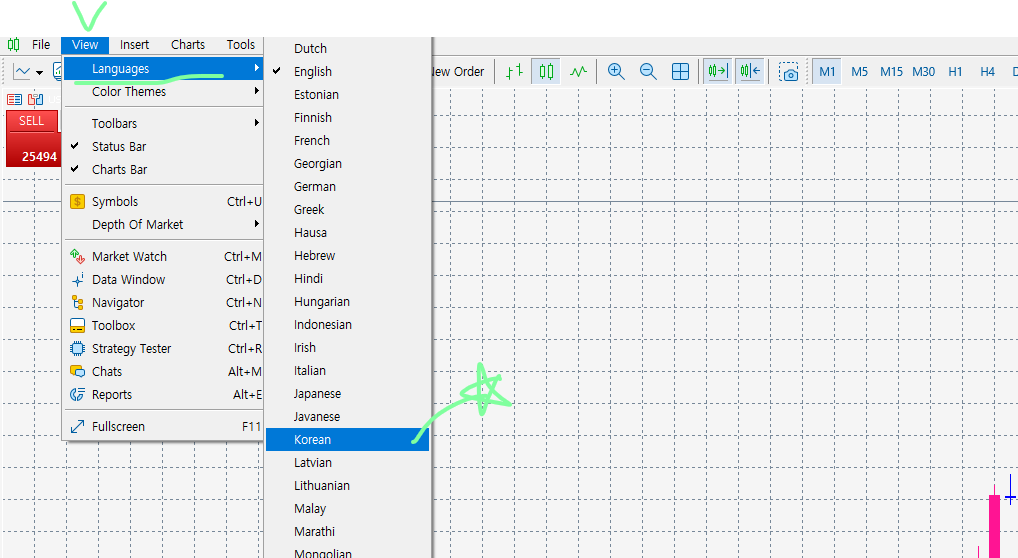The height and width of the screenshot is (558, 1018).
Task: Uncheck Status Bar in the View menu
Action: tap(119, 147)
